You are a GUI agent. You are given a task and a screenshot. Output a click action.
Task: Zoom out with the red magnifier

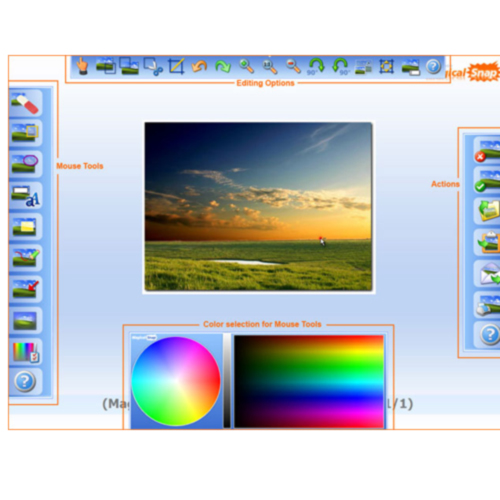click(293, 66)
